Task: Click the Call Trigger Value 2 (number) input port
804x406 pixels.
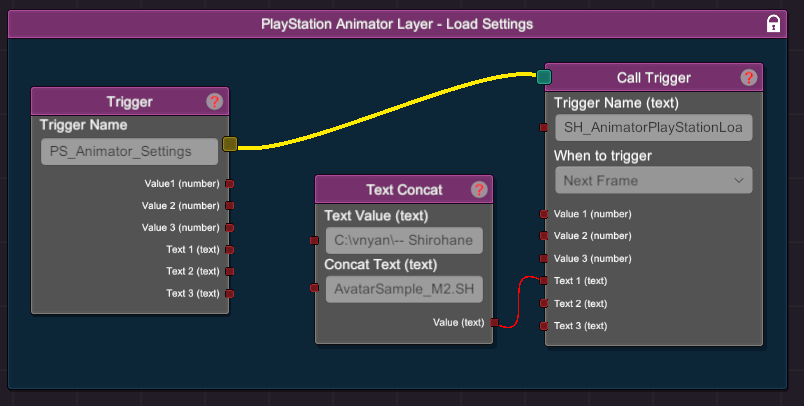Action: pos(544,236)
